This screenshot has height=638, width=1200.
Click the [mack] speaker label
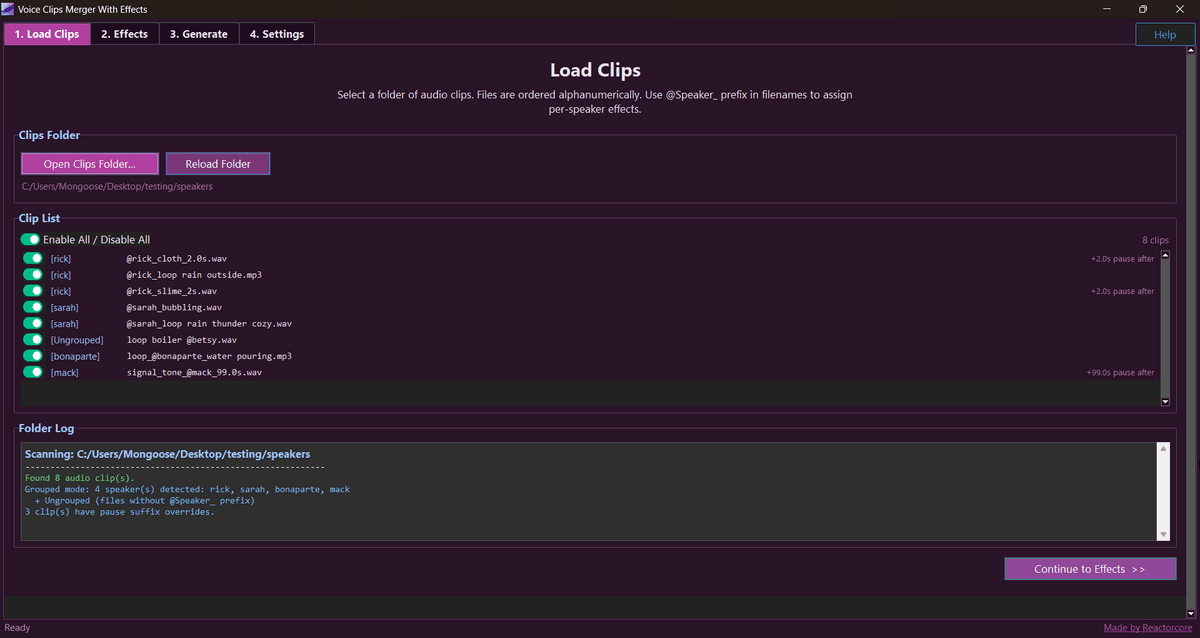[x=64, y=372]
